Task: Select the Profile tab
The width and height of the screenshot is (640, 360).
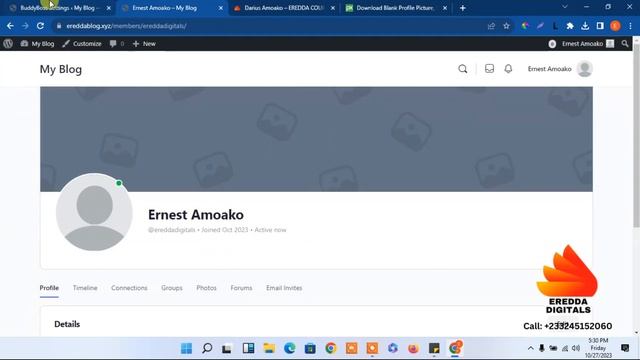Action: (x=49, y=288)
